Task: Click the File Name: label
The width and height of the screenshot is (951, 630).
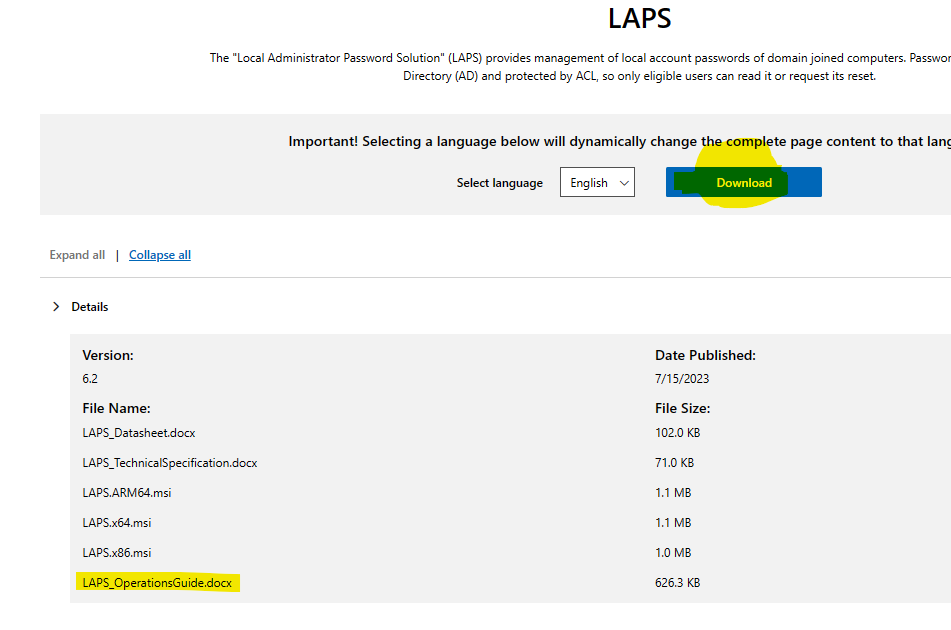Action: [116, 409]
